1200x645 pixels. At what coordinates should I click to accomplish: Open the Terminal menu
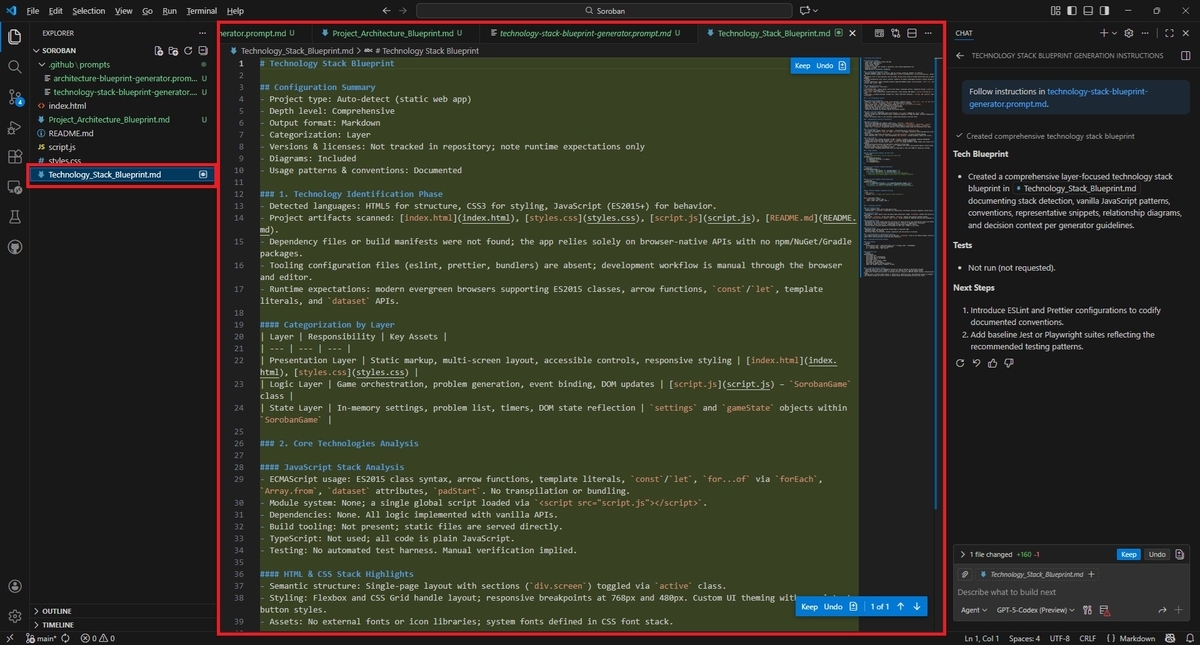(201, 10)
